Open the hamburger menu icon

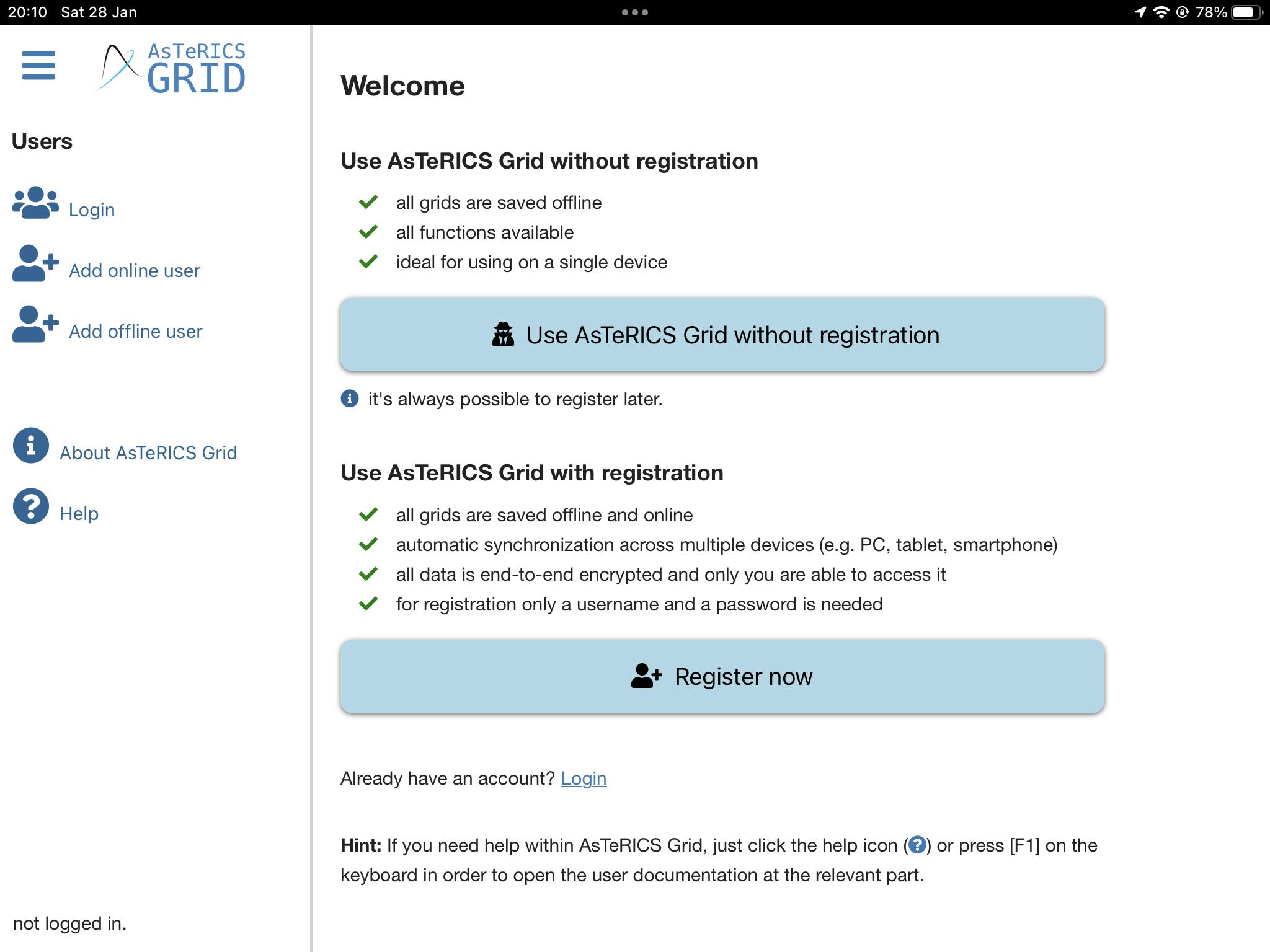(38, 66)
